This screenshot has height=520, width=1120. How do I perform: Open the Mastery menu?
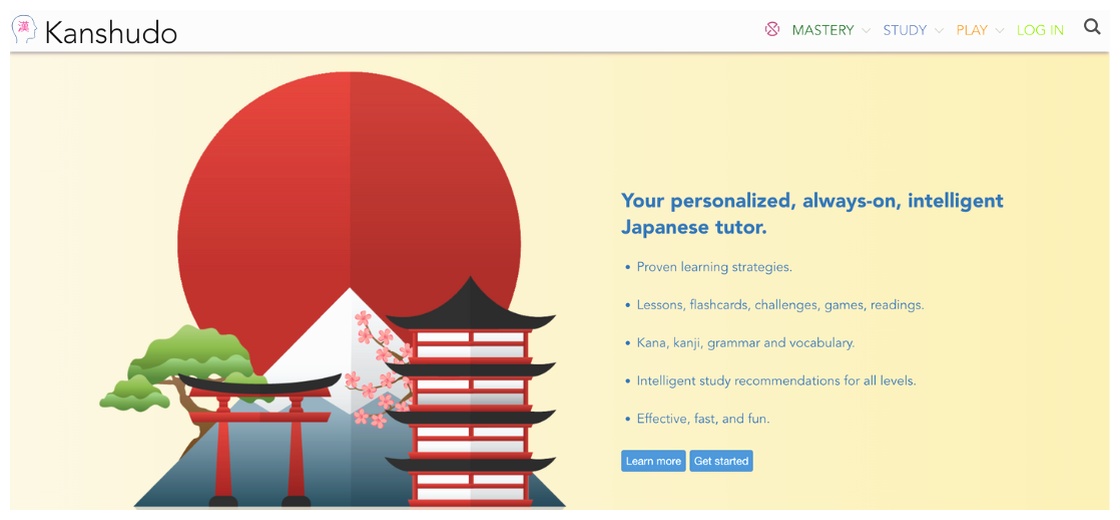(823, 30)
